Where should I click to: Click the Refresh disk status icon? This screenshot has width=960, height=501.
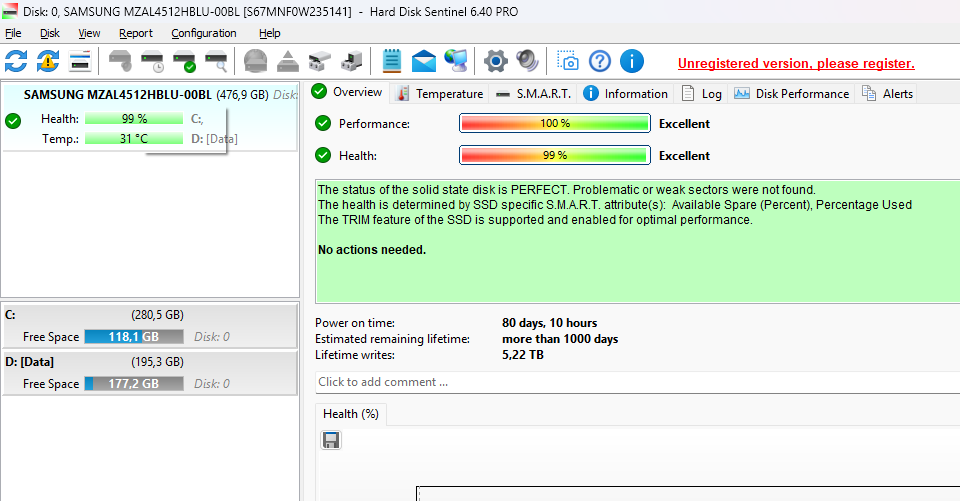pyautogui.click(x=16, y=61)
